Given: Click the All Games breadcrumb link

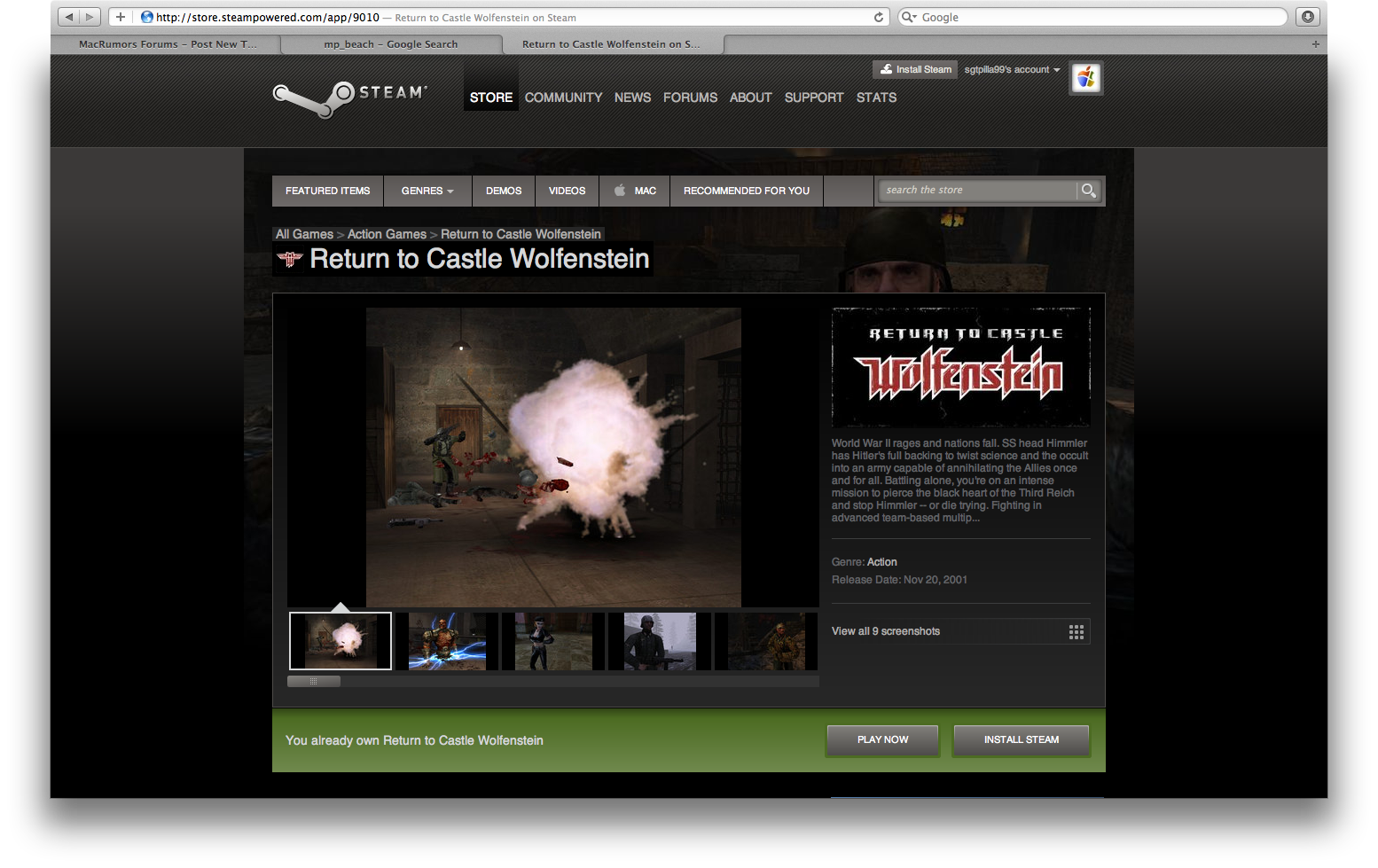Looking at the screenshot, I should click(304, 234).
